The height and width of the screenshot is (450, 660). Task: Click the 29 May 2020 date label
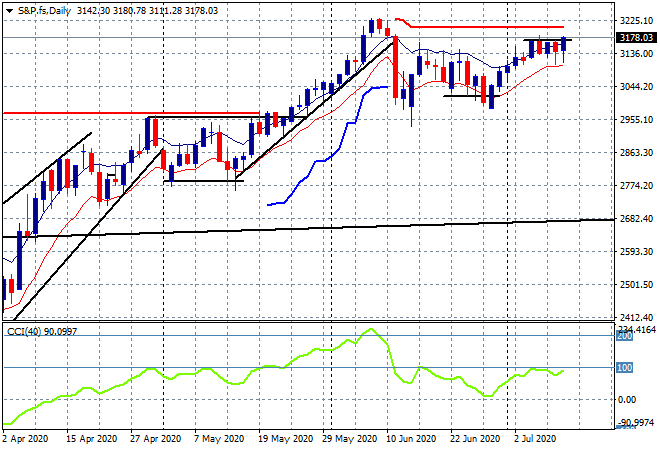coord(350,439)
